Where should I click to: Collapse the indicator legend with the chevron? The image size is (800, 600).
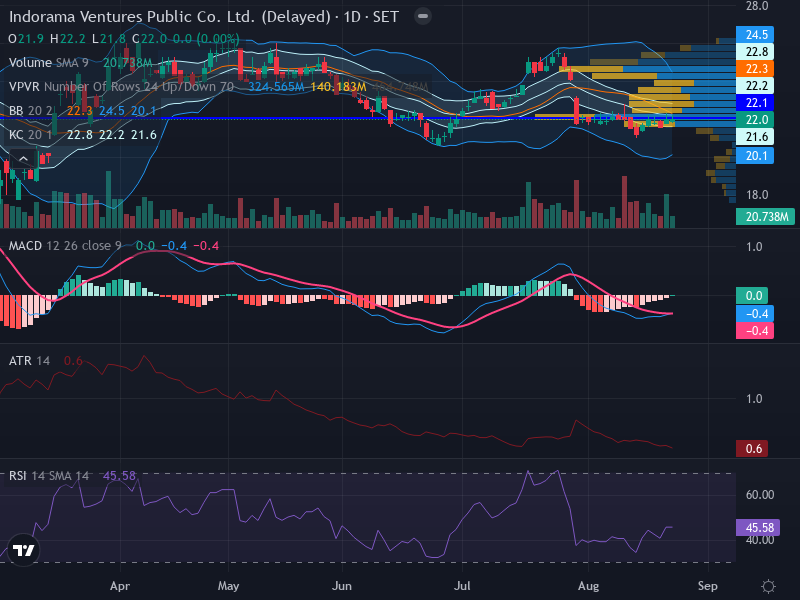click(23, 159)
